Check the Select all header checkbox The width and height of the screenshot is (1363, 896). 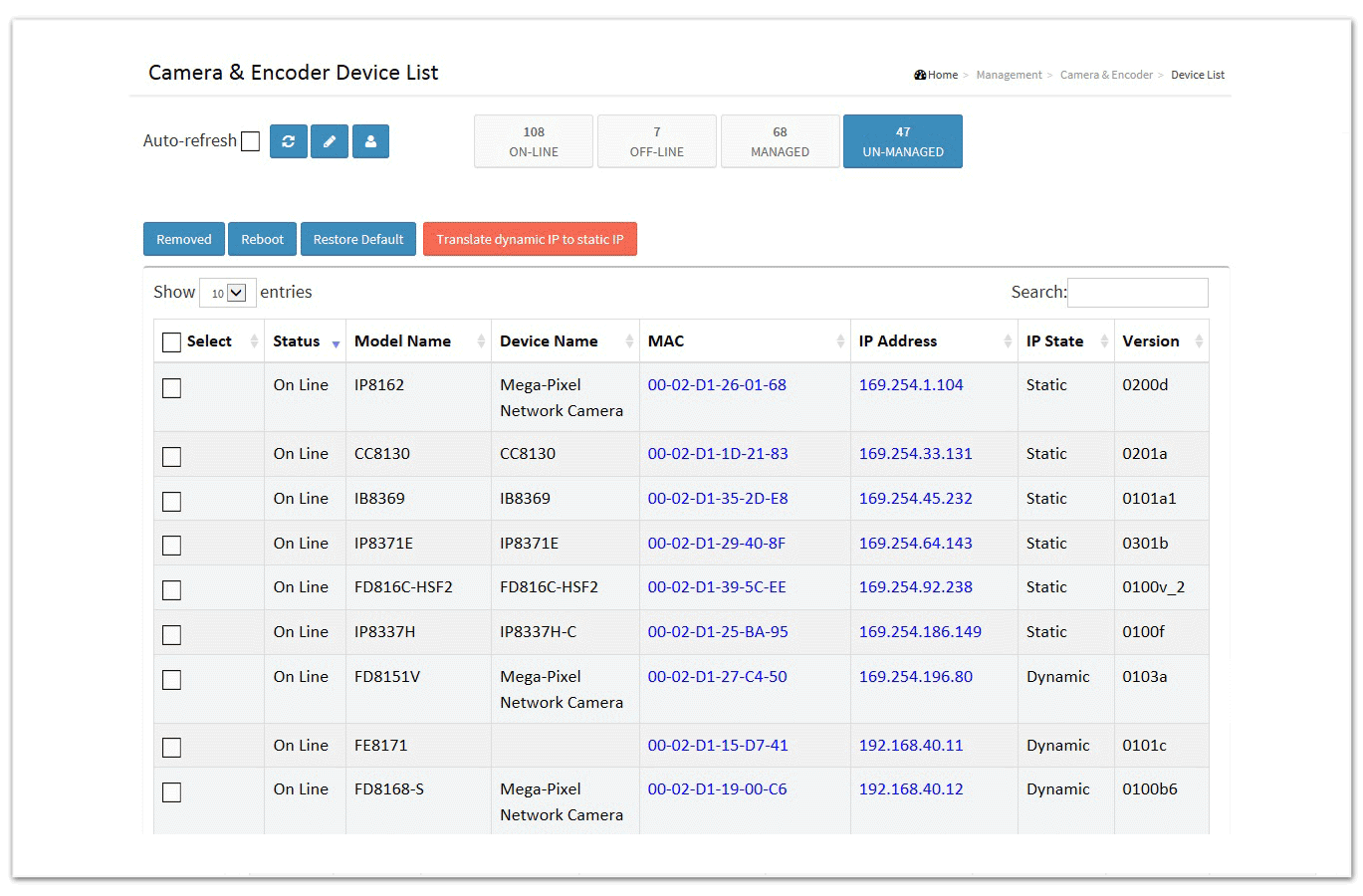[171, 342]
